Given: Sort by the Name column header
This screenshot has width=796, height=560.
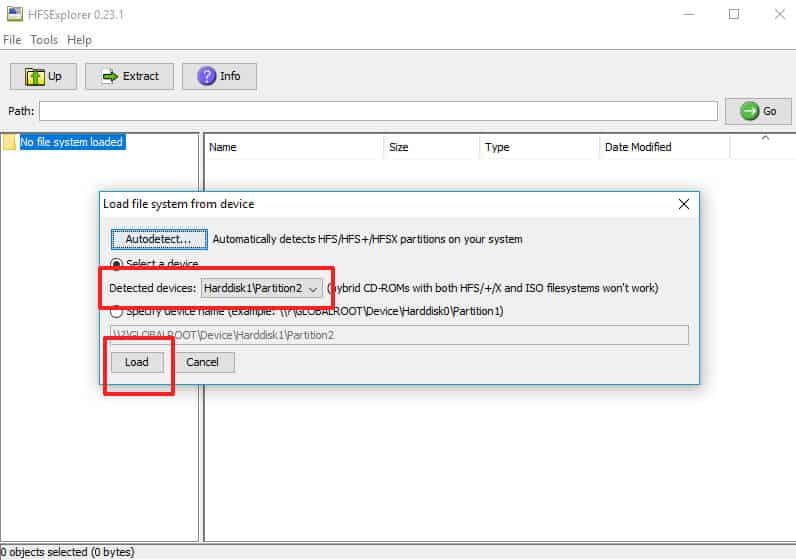Looking at the screenshot, I should pos(295,147).
